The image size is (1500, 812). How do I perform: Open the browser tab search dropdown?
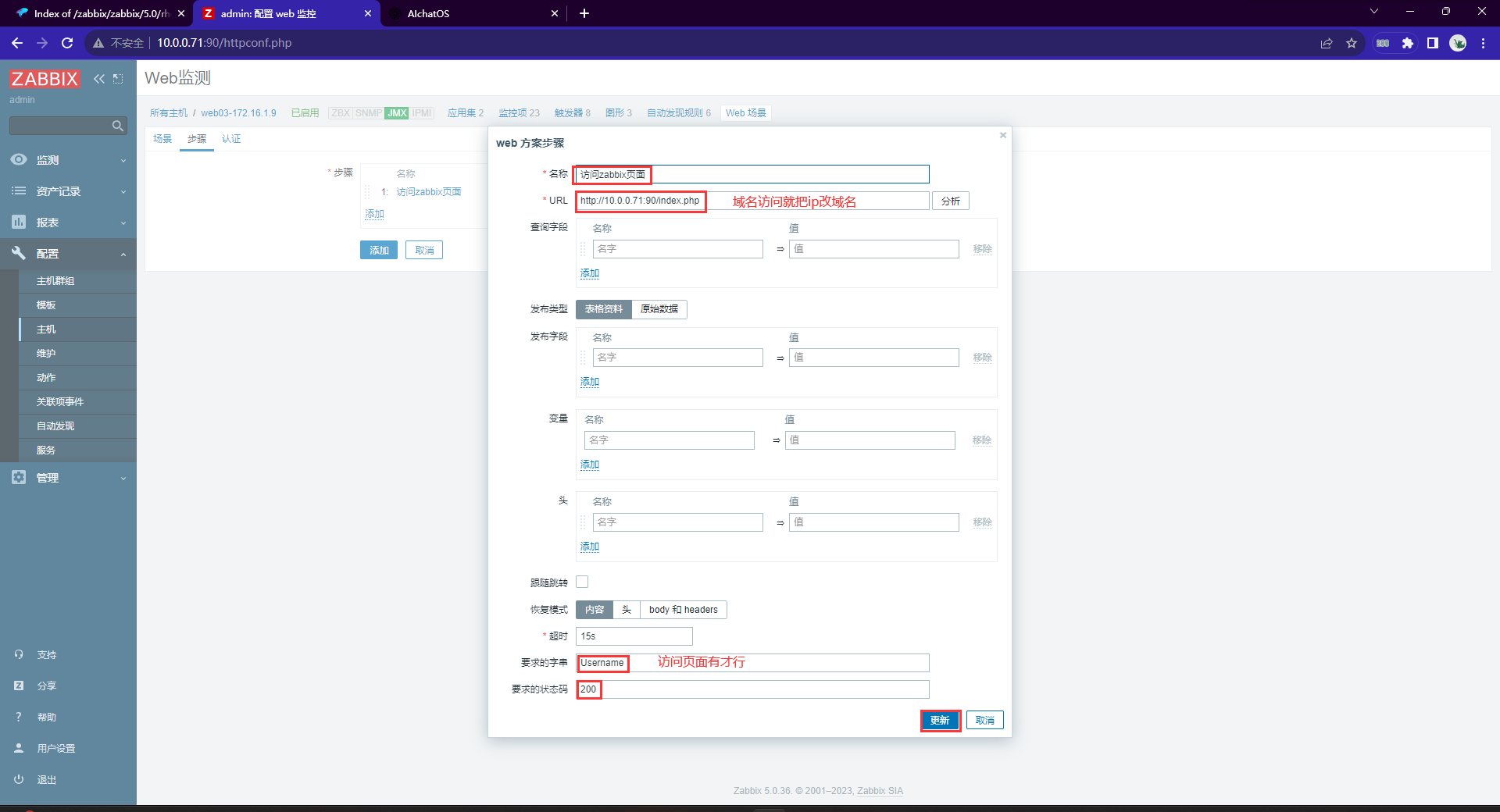point(1374,12)
